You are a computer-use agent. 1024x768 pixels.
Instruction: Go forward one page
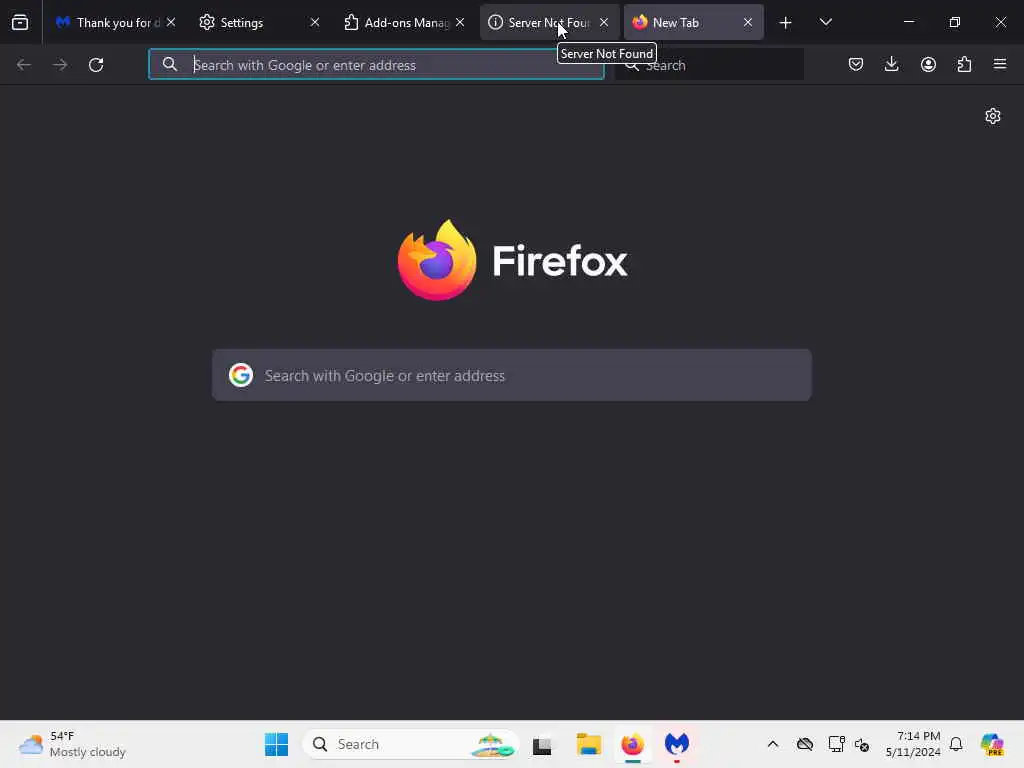point(60,65)
